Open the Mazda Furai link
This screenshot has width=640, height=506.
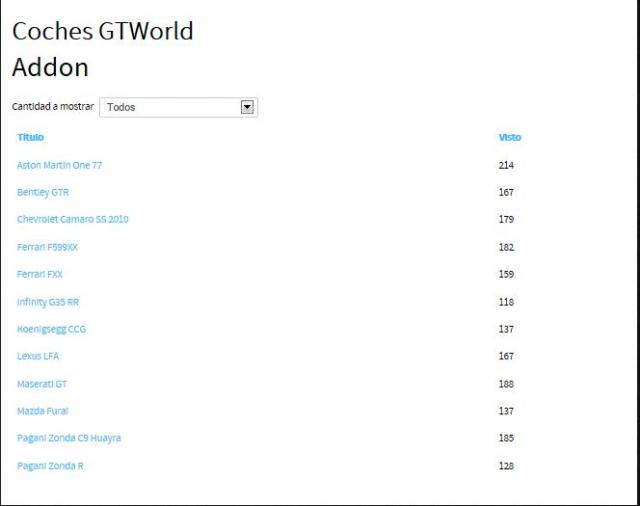(x=43, y=411)
